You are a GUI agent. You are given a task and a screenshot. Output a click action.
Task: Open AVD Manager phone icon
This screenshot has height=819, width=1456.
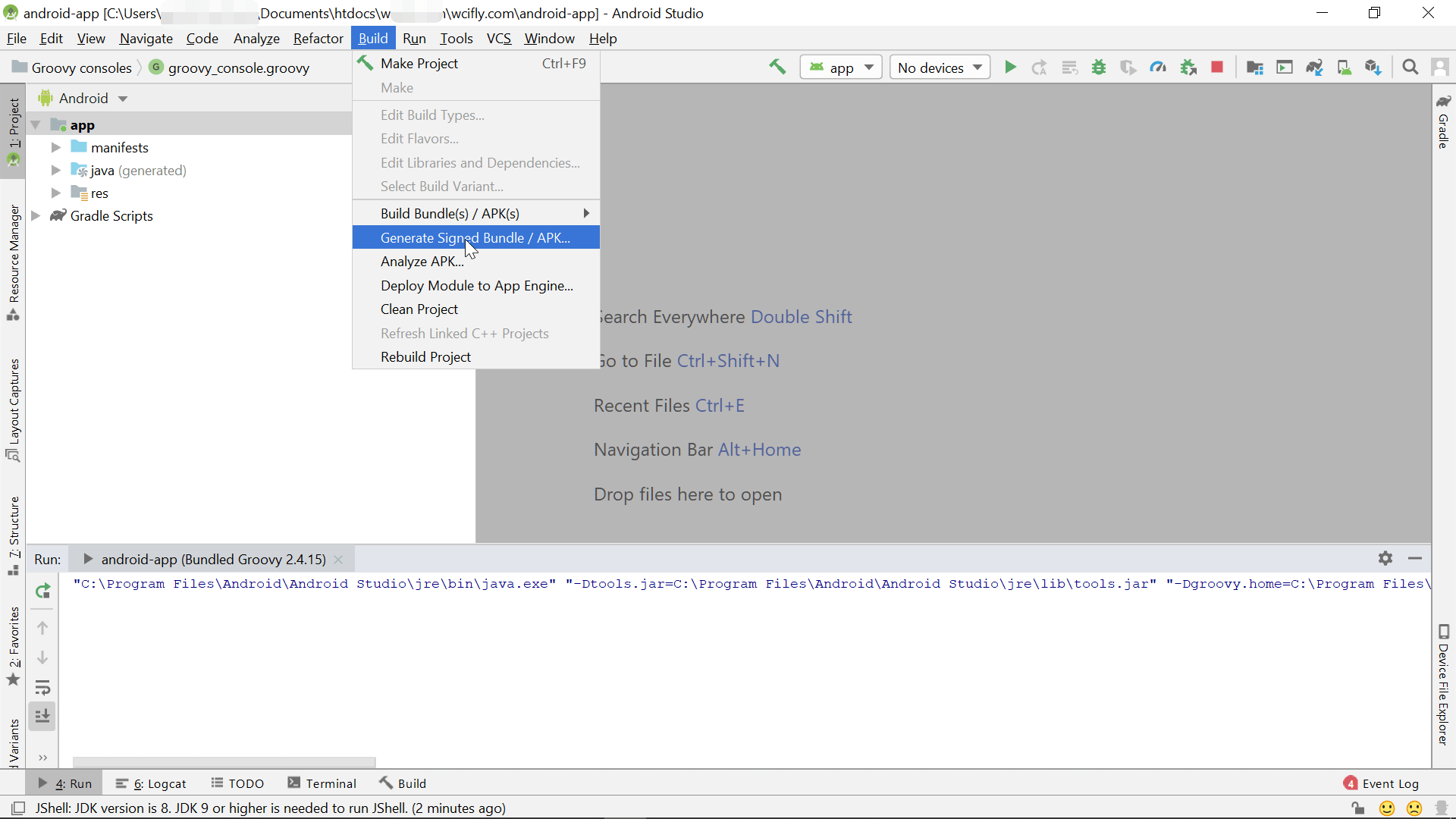click(x=1344, y=67)
